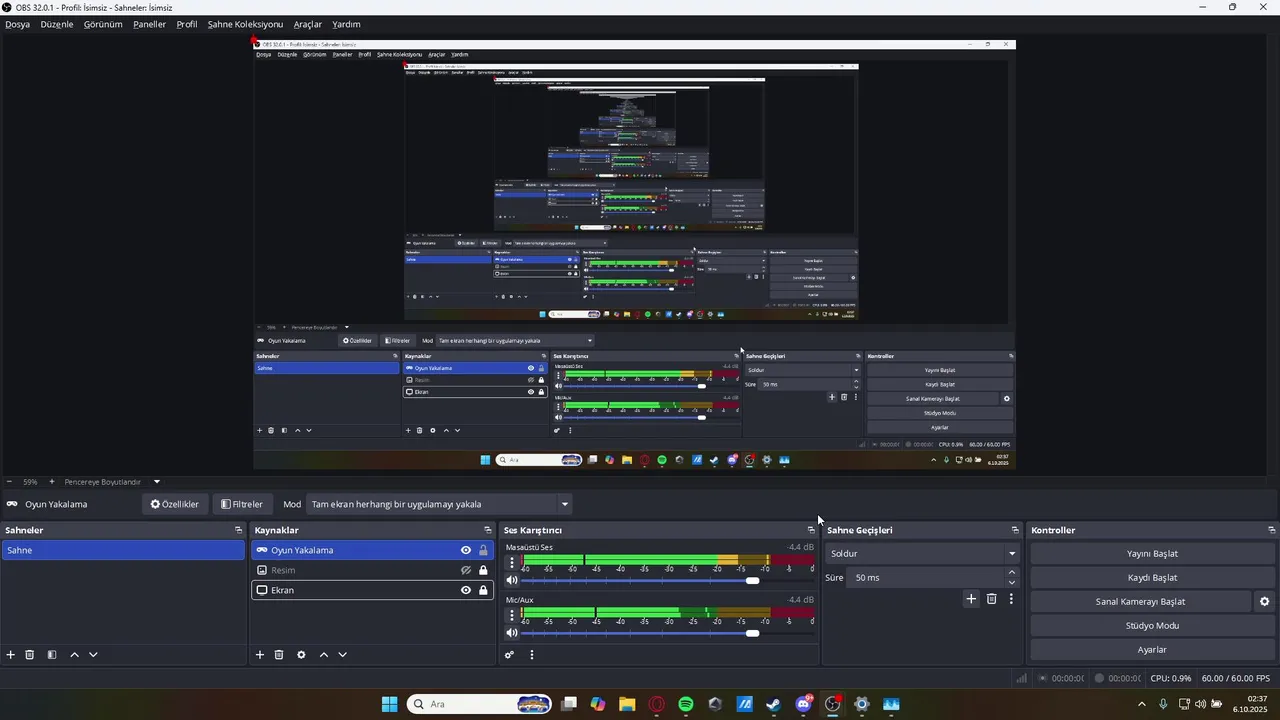Move source down with the Kaynaklar down arrow

tap(342, 655)
